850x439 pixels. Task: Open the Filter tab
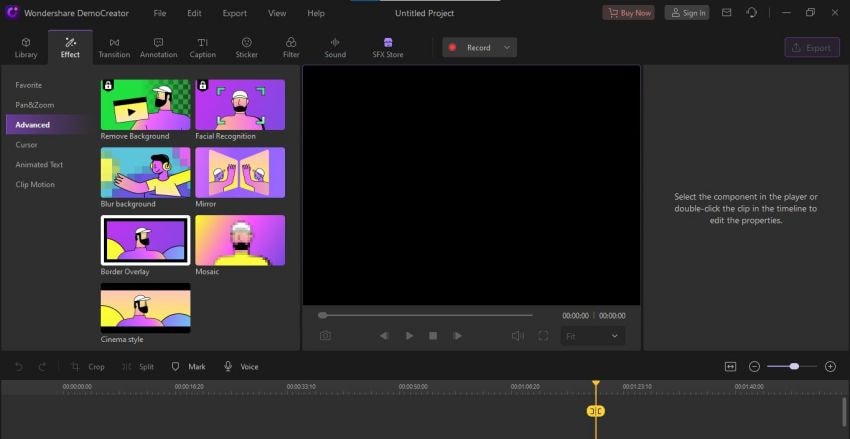coord(291,48)
